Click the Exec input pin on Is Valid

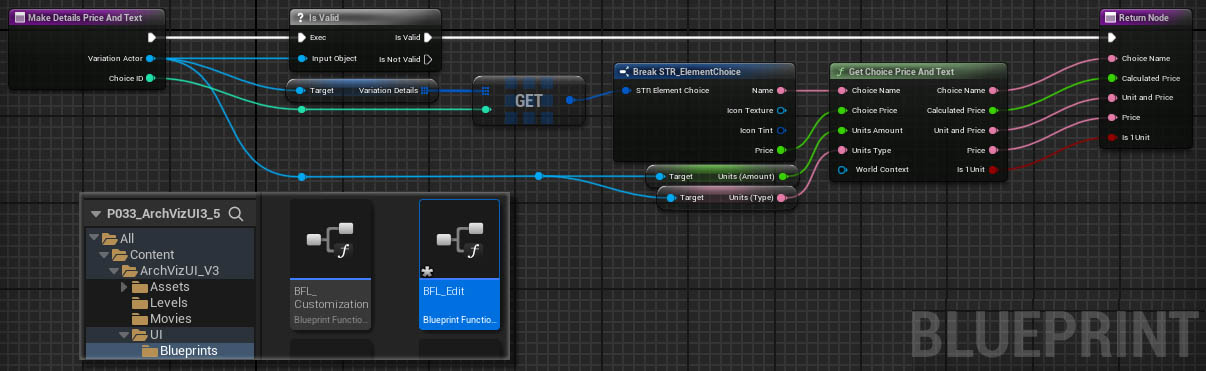tap(302, 38)
